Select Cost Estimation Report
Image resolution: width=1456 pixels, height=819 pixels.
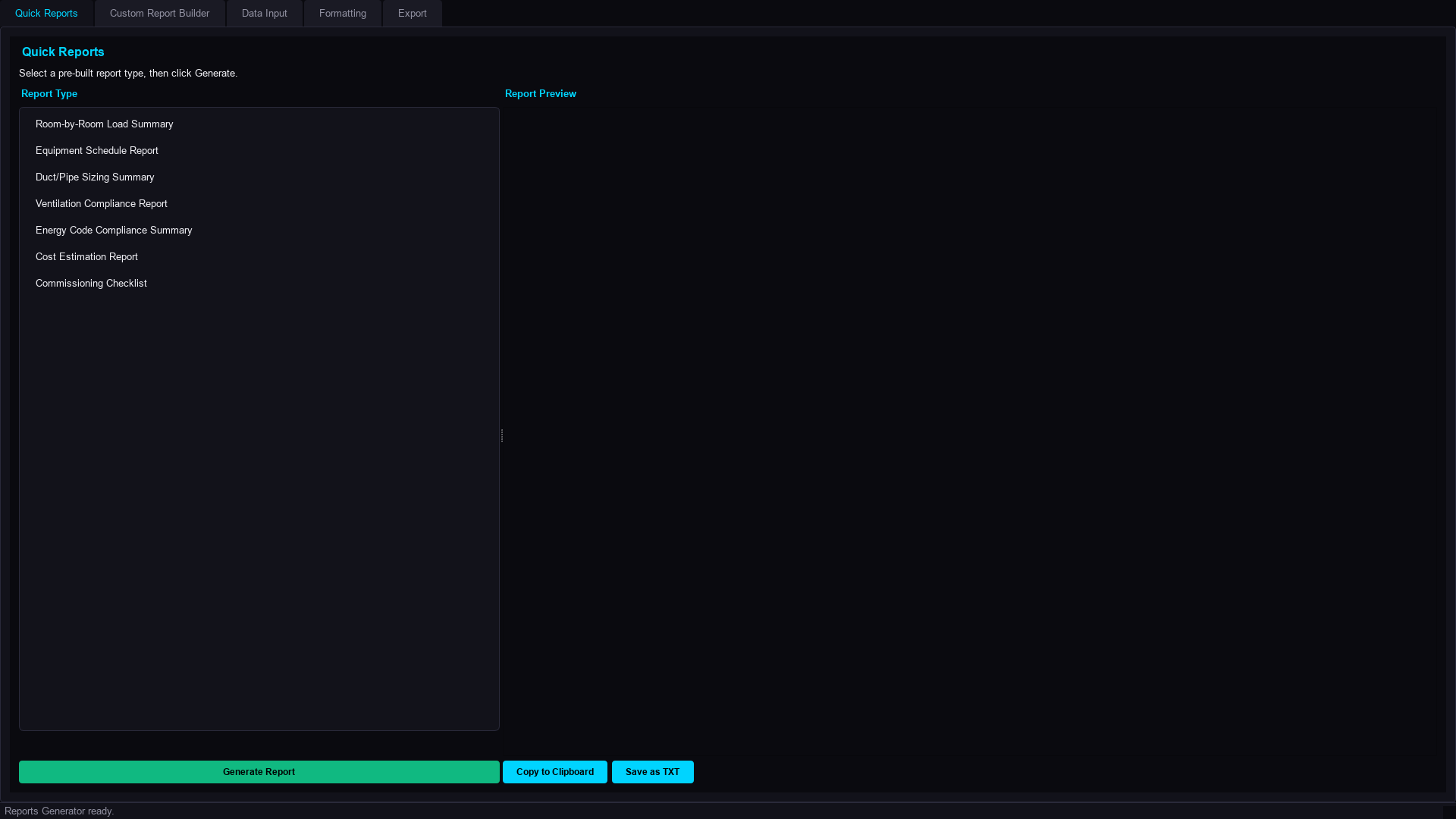tap(259, 257)
